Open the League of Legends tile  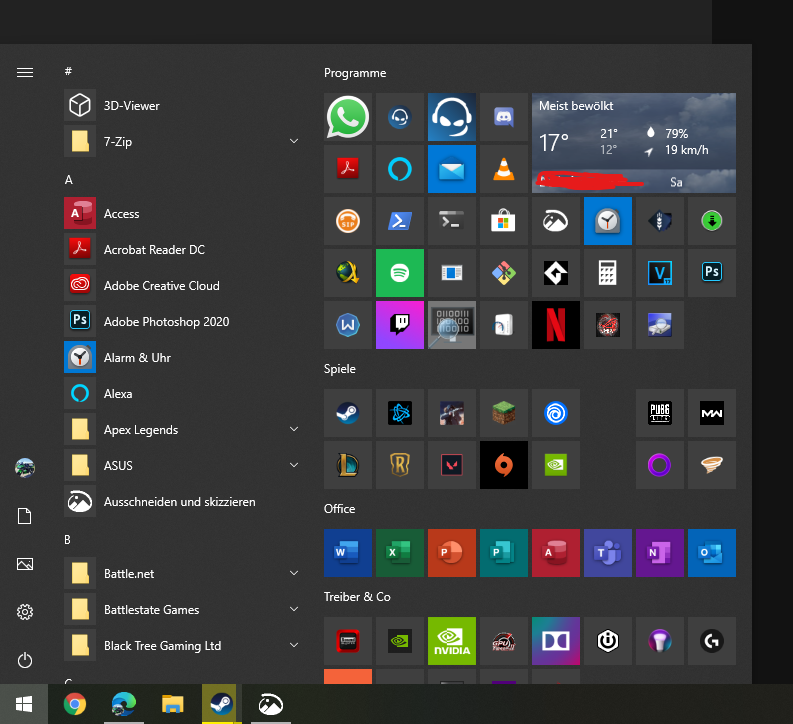(x=347, y=465)
